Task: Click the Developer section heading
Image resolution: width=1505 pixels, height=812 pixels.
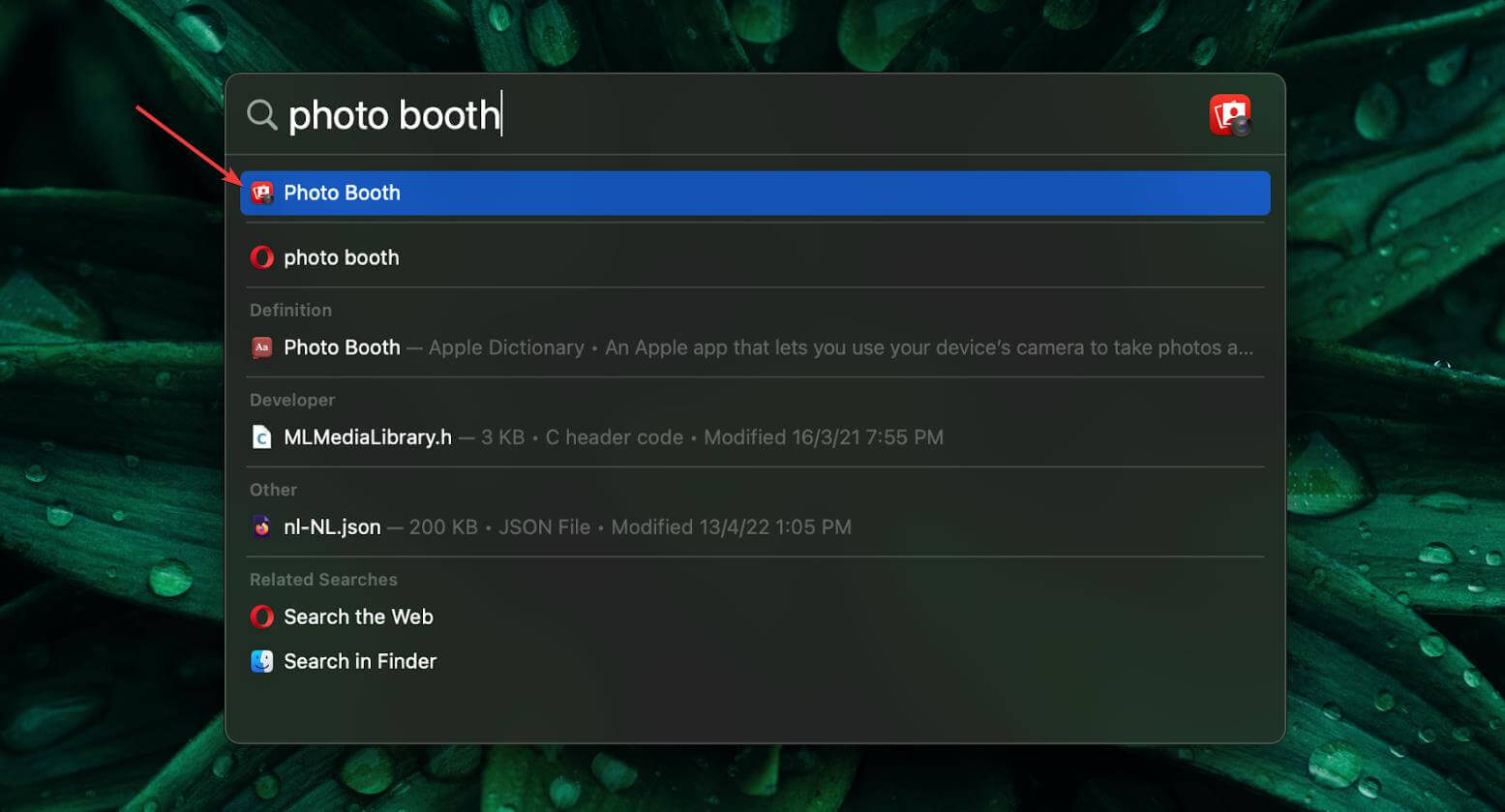Action: click(291, 400)
